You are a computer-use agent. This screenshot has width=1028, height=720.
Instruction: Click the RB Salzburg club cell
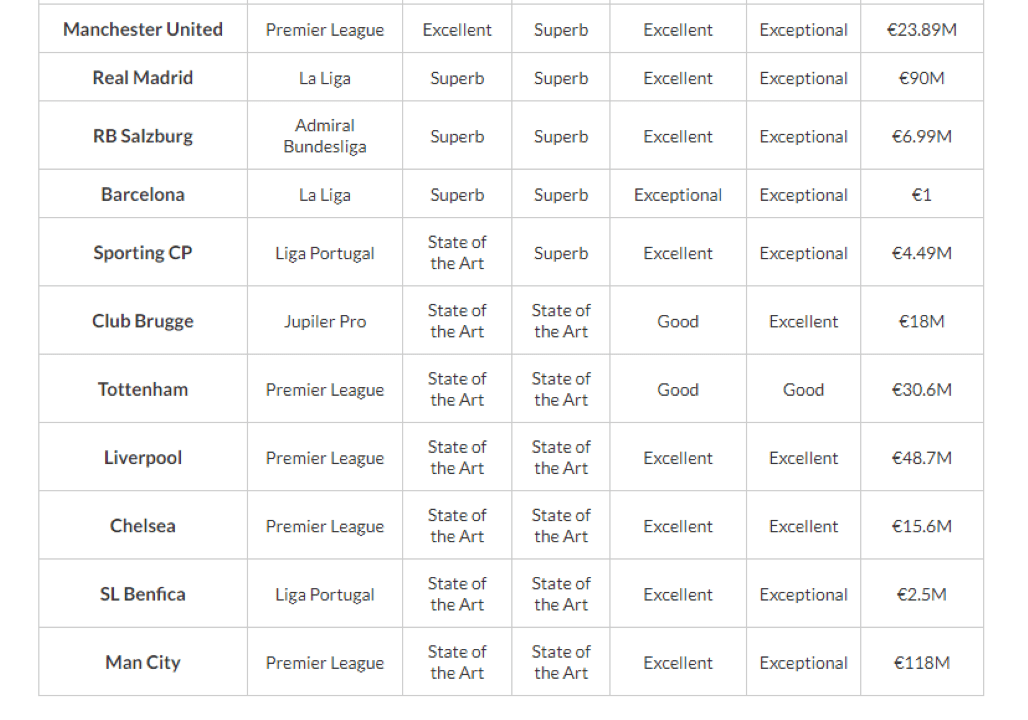(143, 136)
